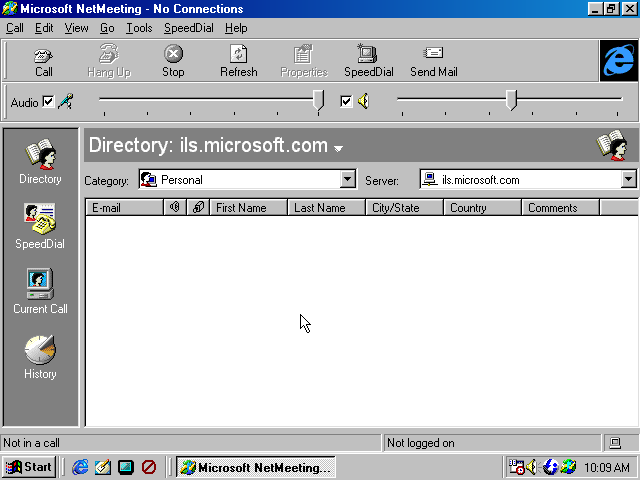The image size is (640, 480).
Task: Sort by Comments column header
Action: click(560, 207)
